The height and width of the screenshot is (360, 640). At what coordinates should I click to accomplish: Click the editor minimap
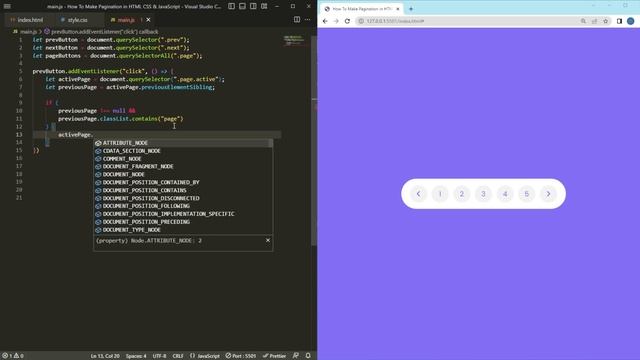(x=294, y=40)
